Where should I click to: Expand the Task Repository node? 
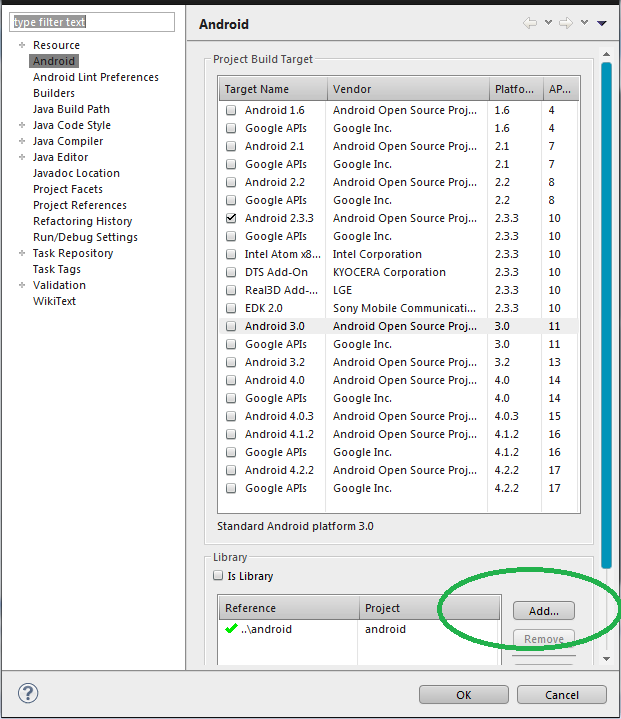(x=22, y=253)
